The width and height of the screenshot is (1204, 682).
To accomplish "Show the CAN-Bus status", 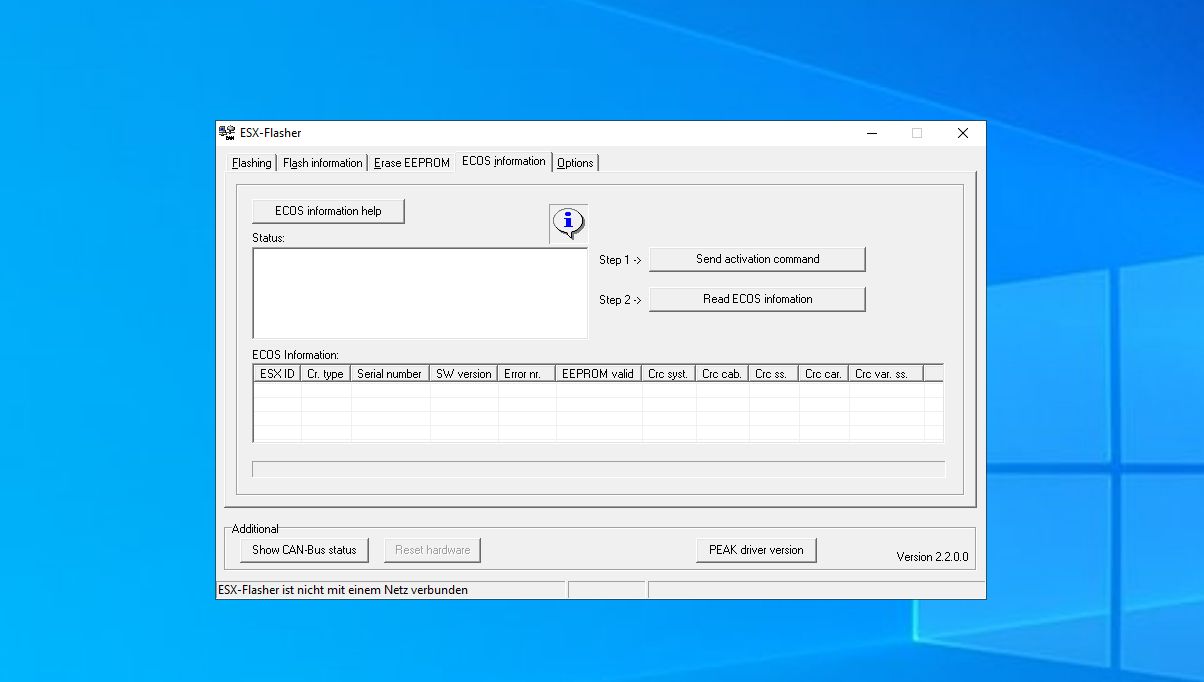I will [x=303, y=549].
